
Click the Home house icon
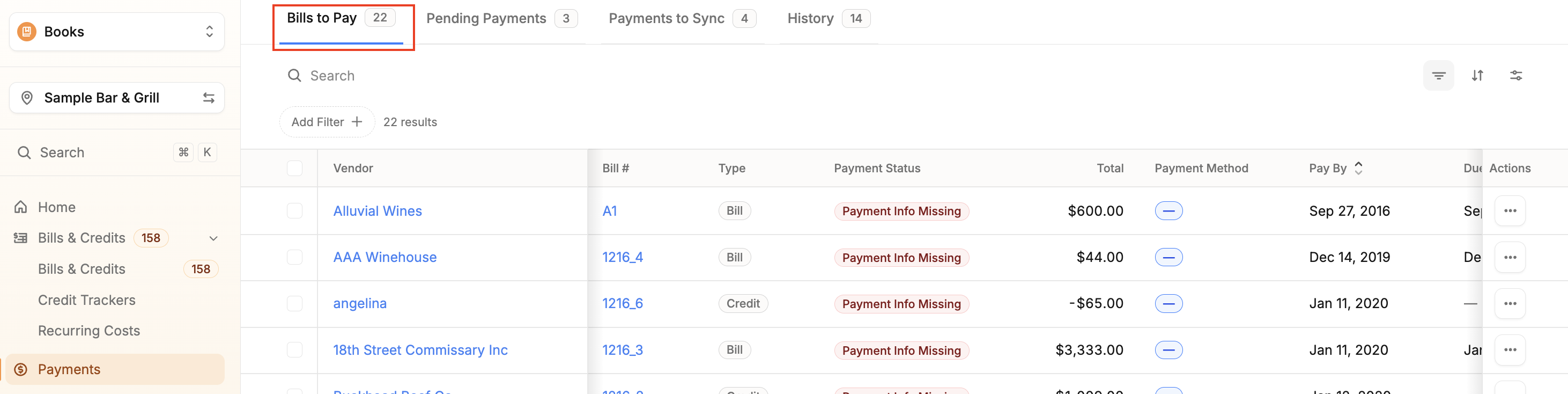[x=21, y=207]
